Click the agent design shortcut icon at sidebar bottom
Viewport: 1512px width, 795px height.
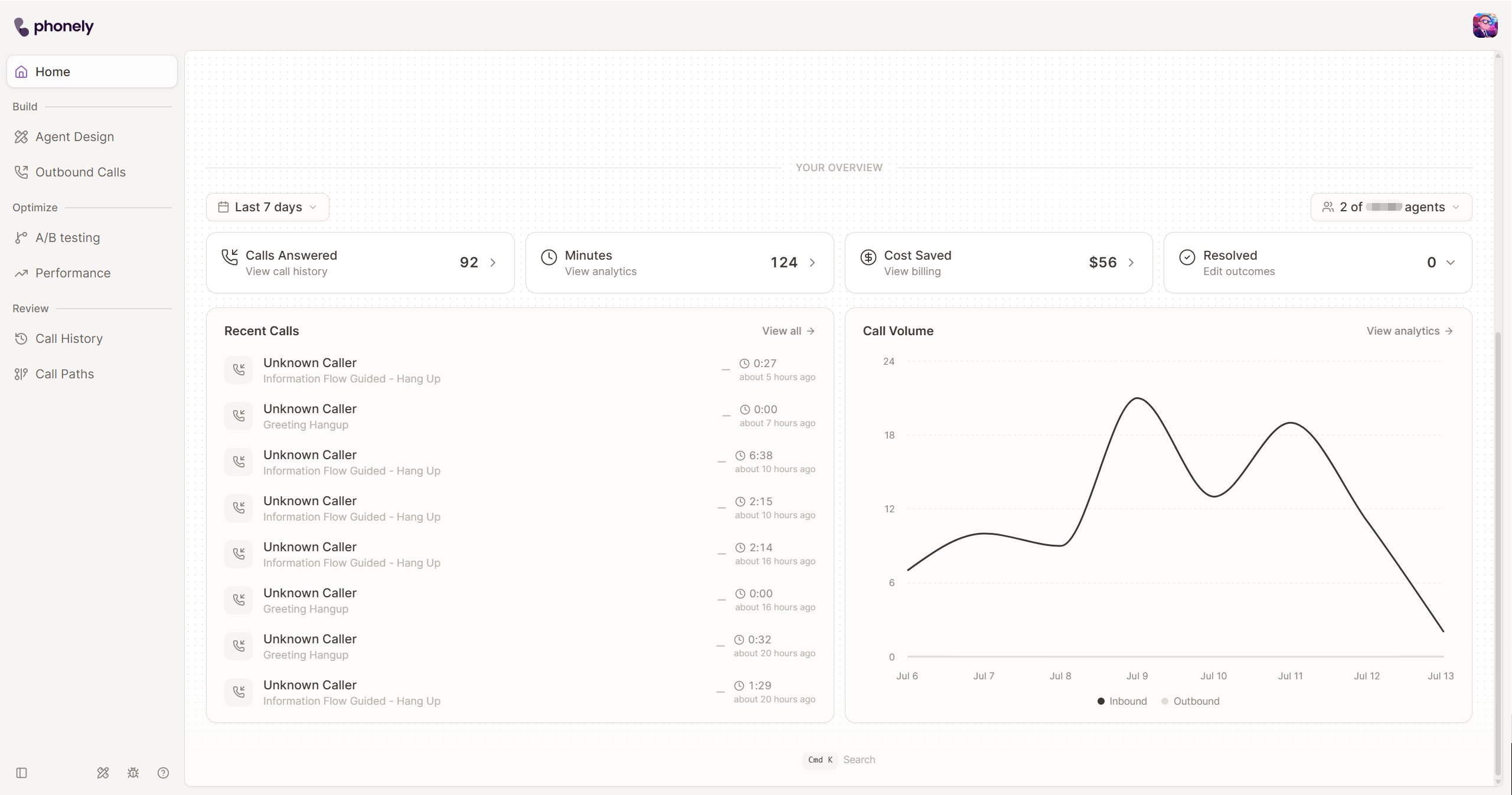point(103,773)
